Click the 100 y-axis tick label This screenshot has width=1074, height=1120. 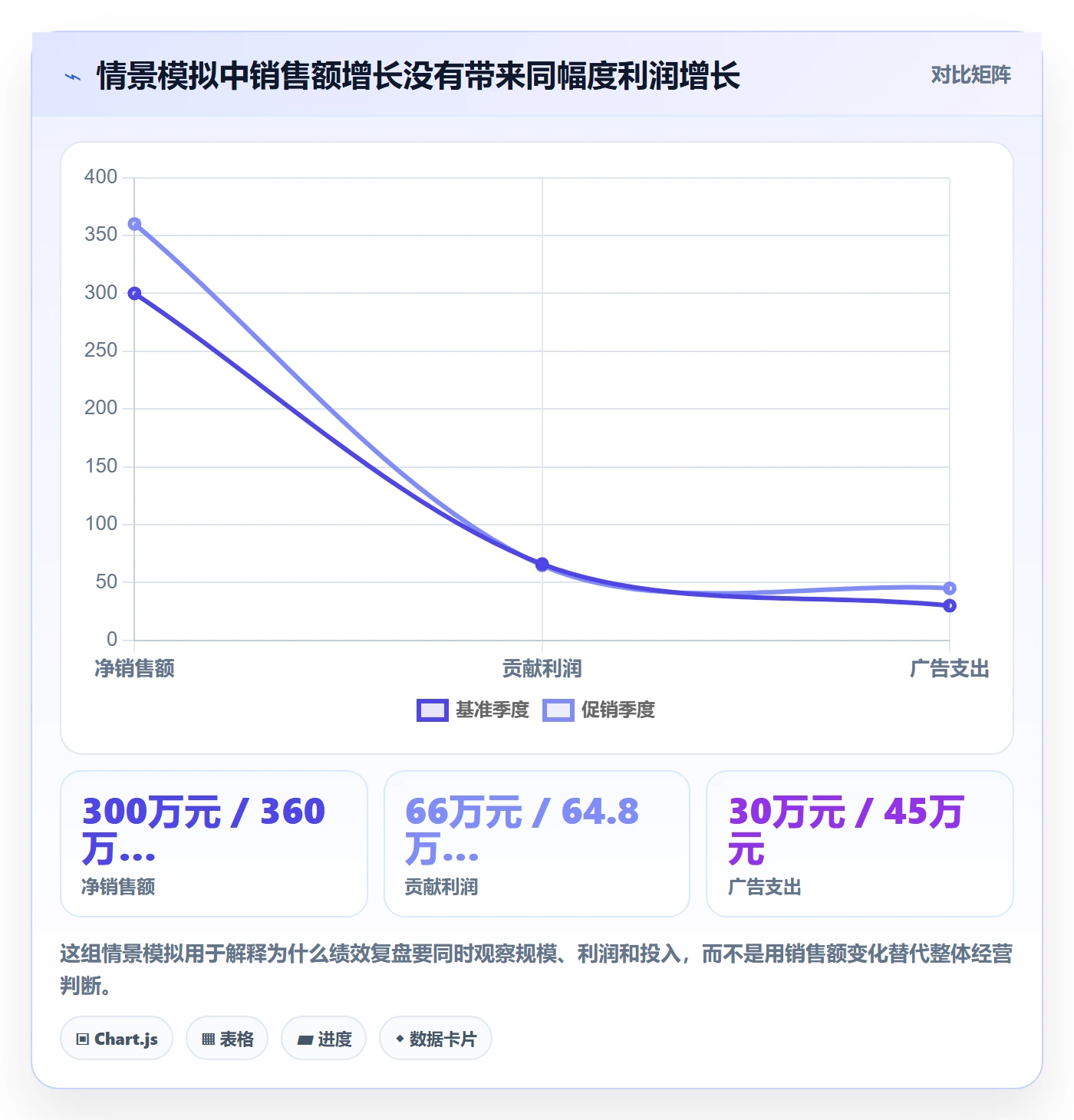(100, 524)
